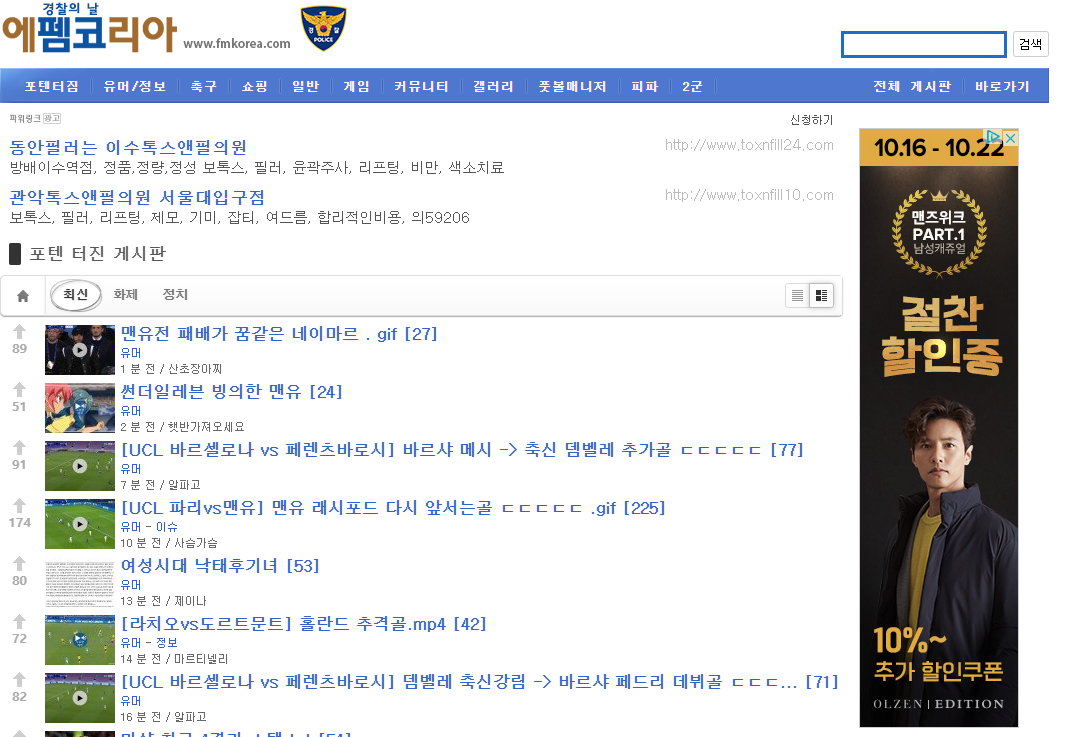Screen dimensions: 1090x737
Task: Open the 풋볼매니저 menu
Action: (573, 86)
